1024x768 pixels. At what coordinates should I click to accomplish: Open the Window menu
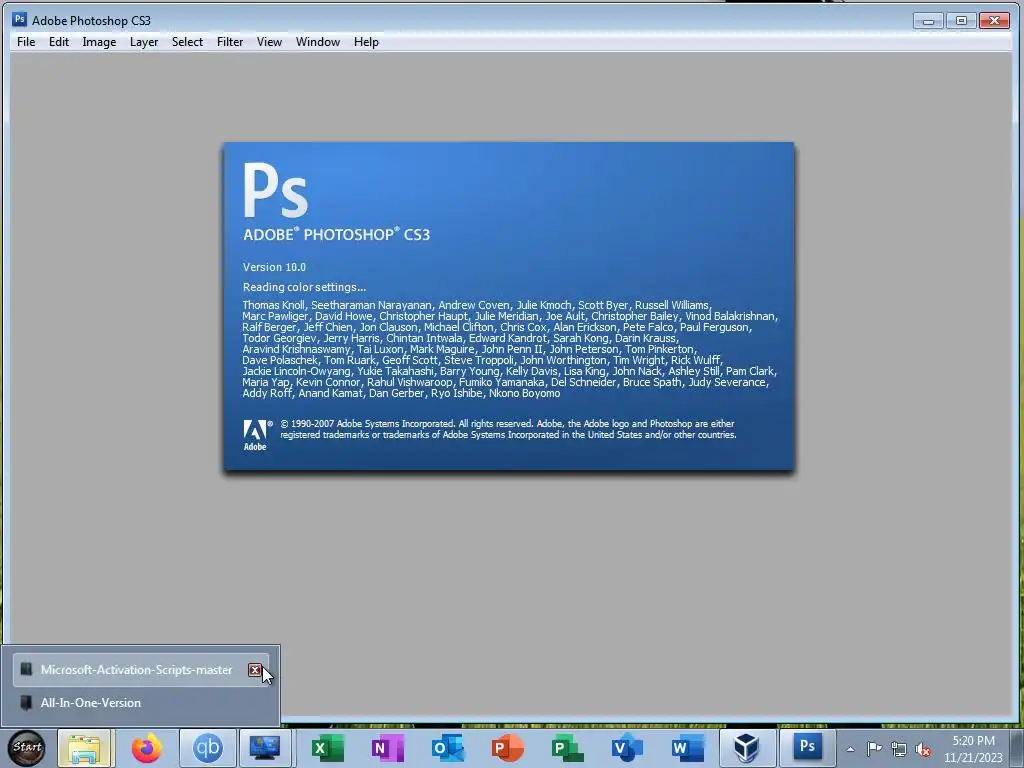tap(318, 42)
